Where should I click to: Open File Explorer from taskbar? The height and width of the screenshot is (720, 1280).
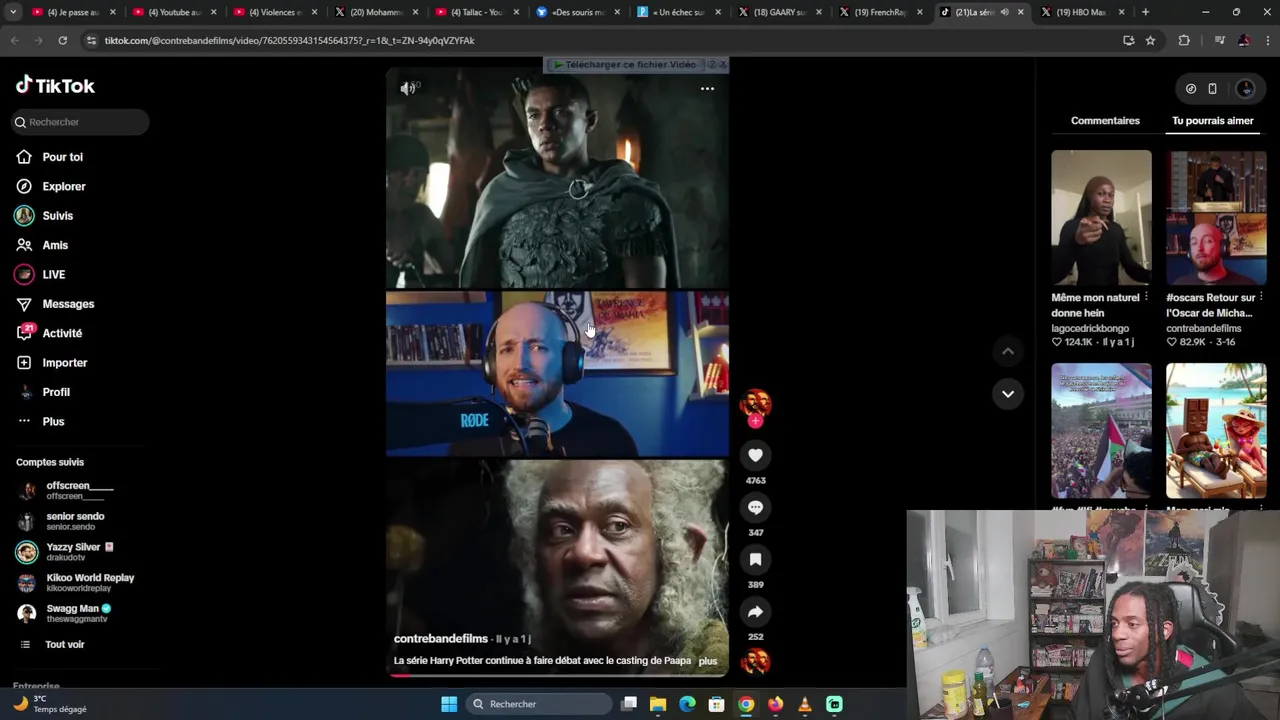[x=658, y=704]
